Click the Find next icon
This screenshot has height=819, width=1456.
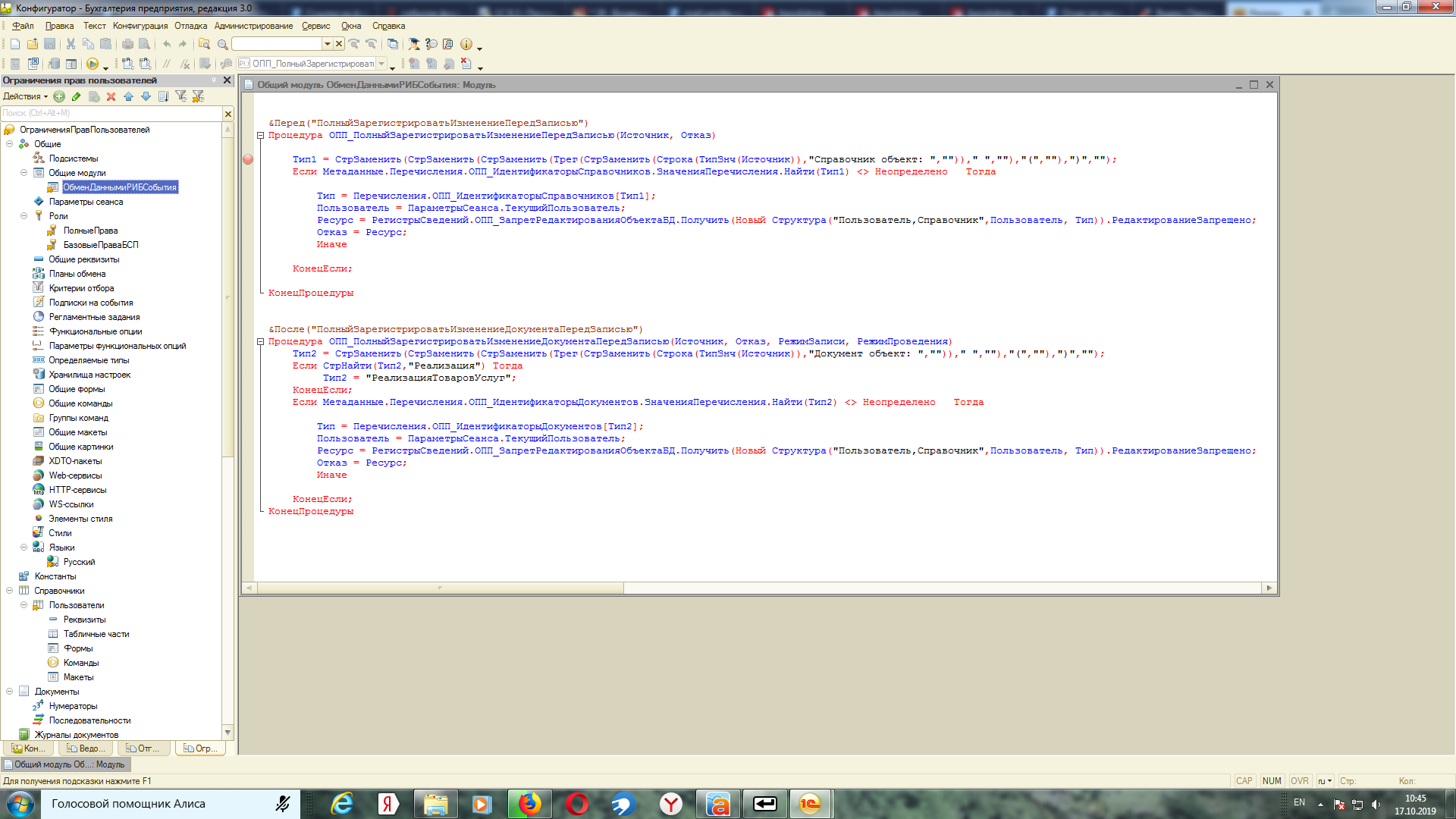[354, 44]
